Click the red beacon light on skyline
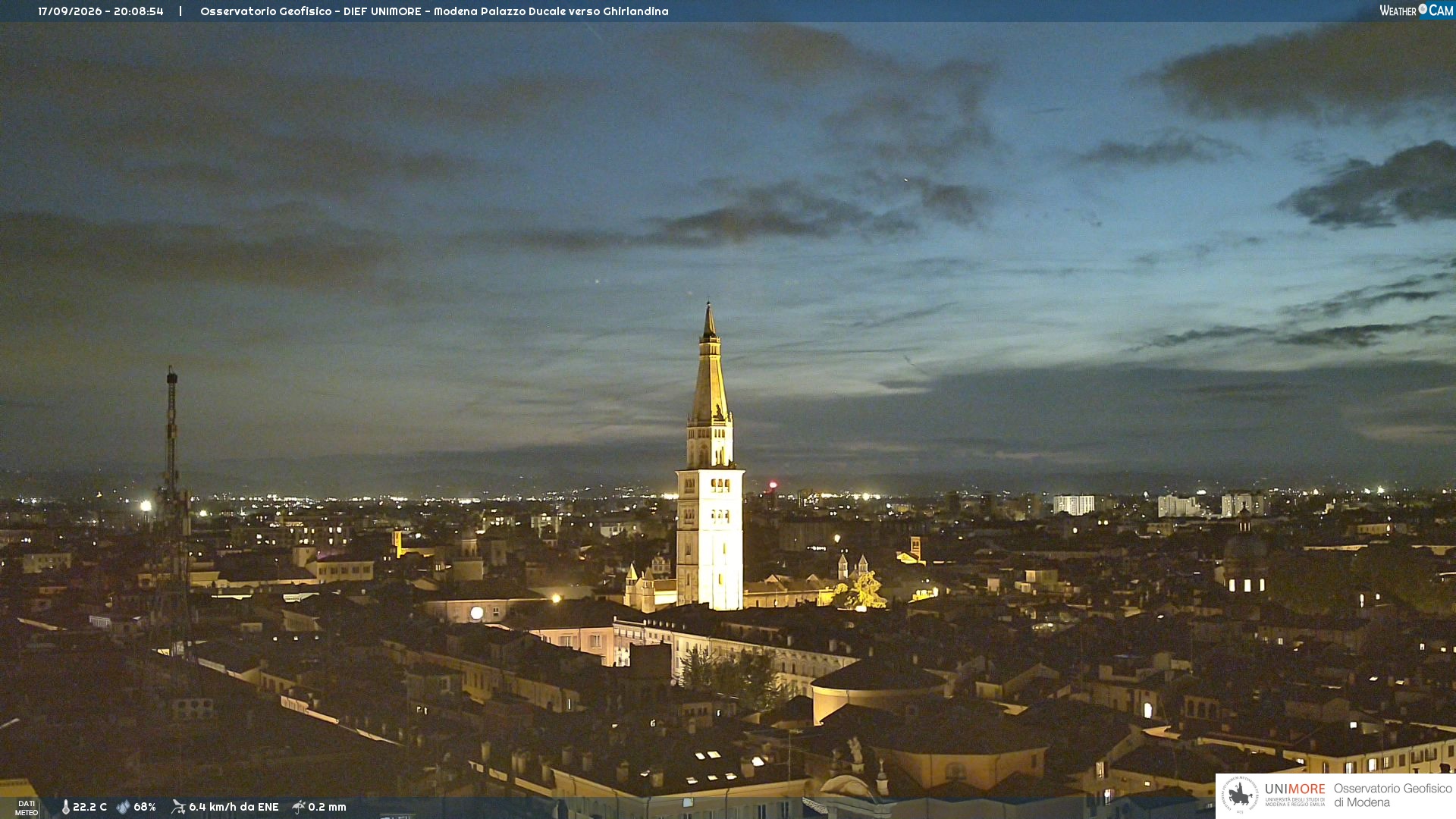This screenshot has width=1456, height=819. (x=773, y=484)
